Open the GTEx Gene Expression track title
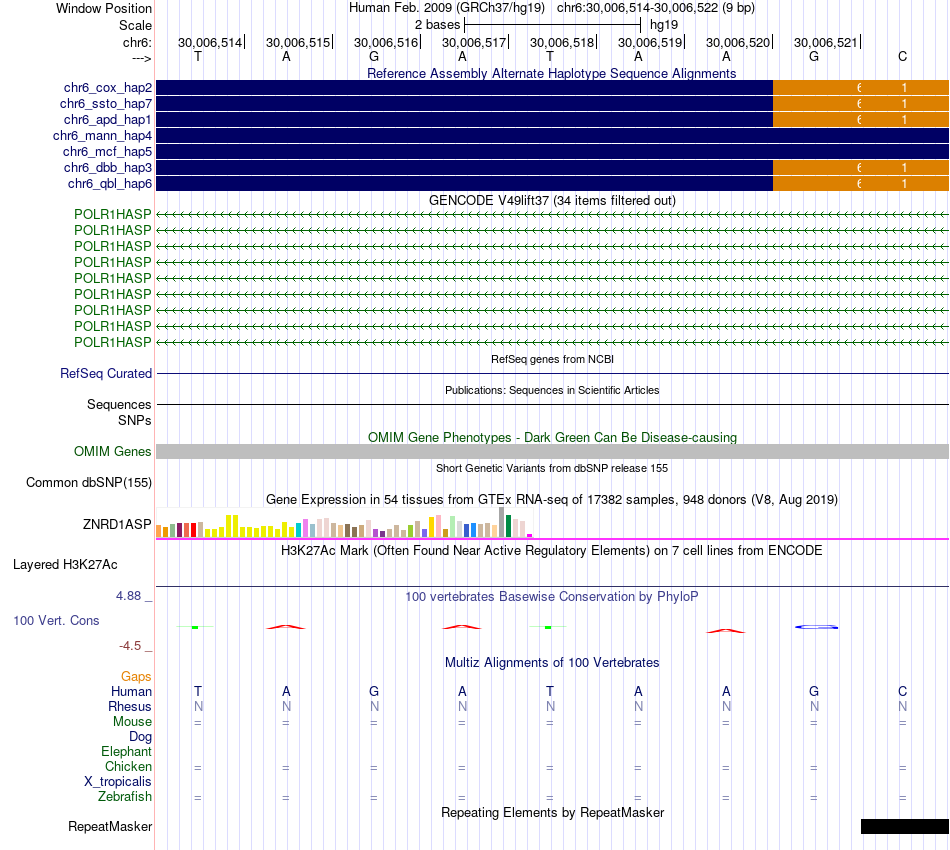The image size is (950, 850). coord(552,500)
